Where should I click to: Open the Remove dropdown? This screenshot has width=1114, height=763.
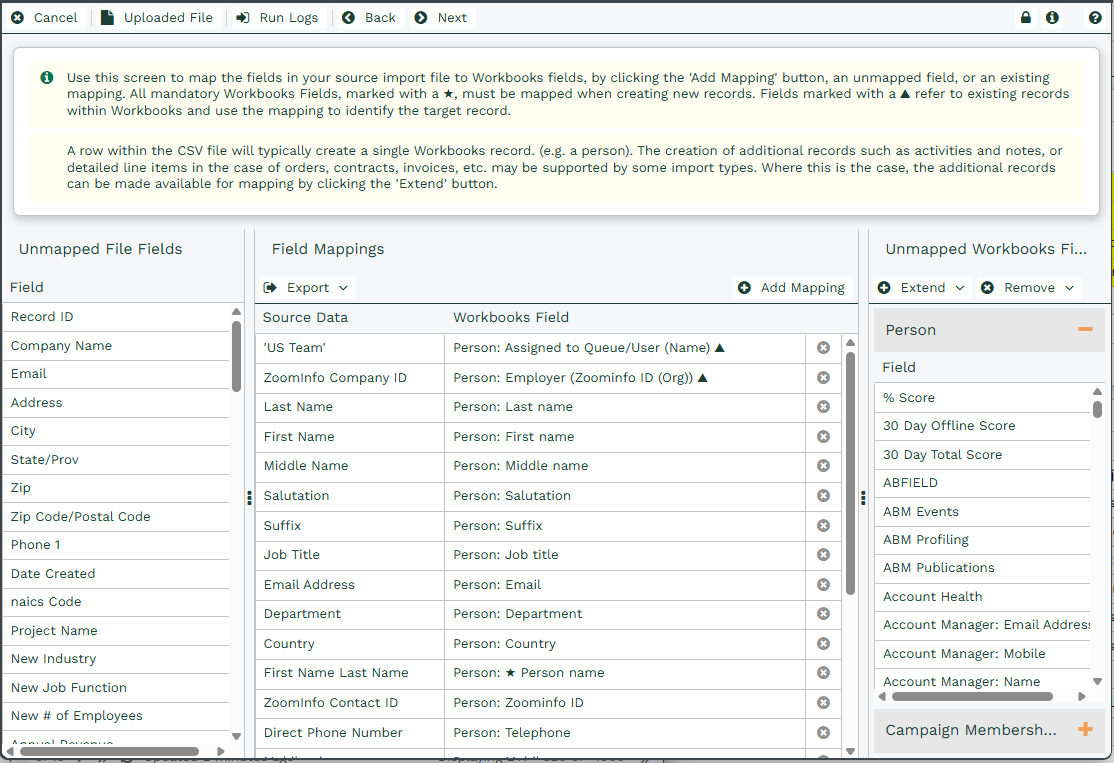[1029, 288]
